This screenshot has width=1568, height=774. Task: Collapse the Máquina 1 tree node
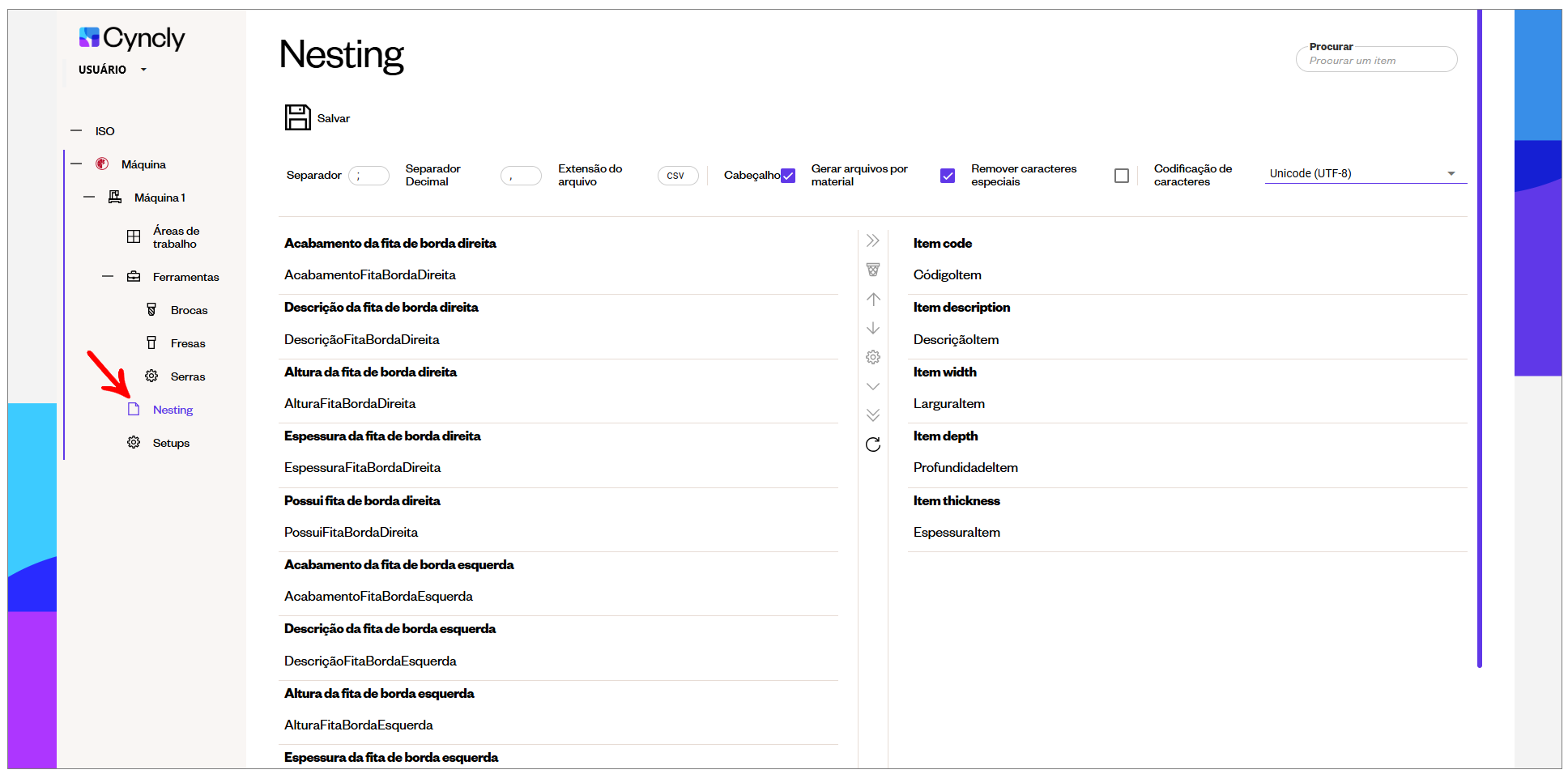[89, 197]
